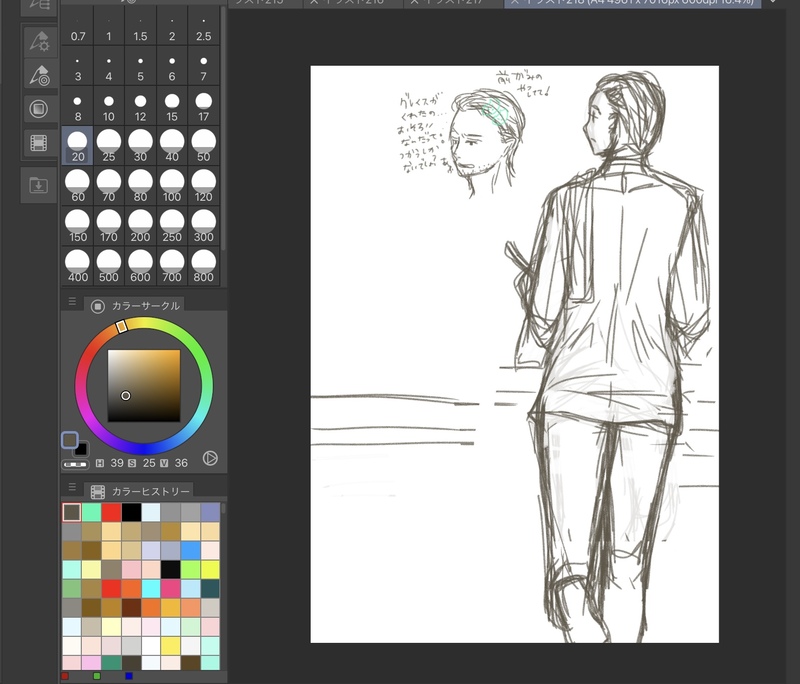The height and width of the screenshot is (684, 800).
Task: Choose brush size 800
Action: (x=204, y=267)
